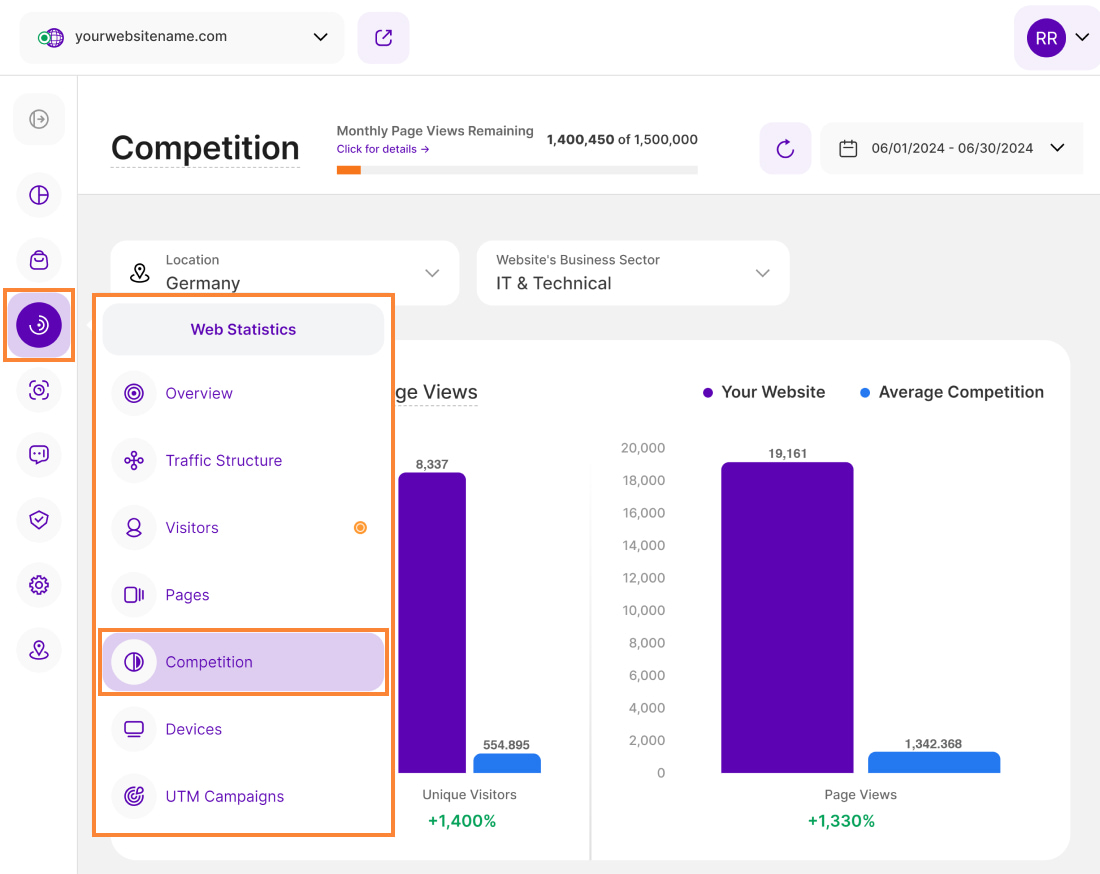Click the sidebar collapse arrow icon

(x=39, y=120)
